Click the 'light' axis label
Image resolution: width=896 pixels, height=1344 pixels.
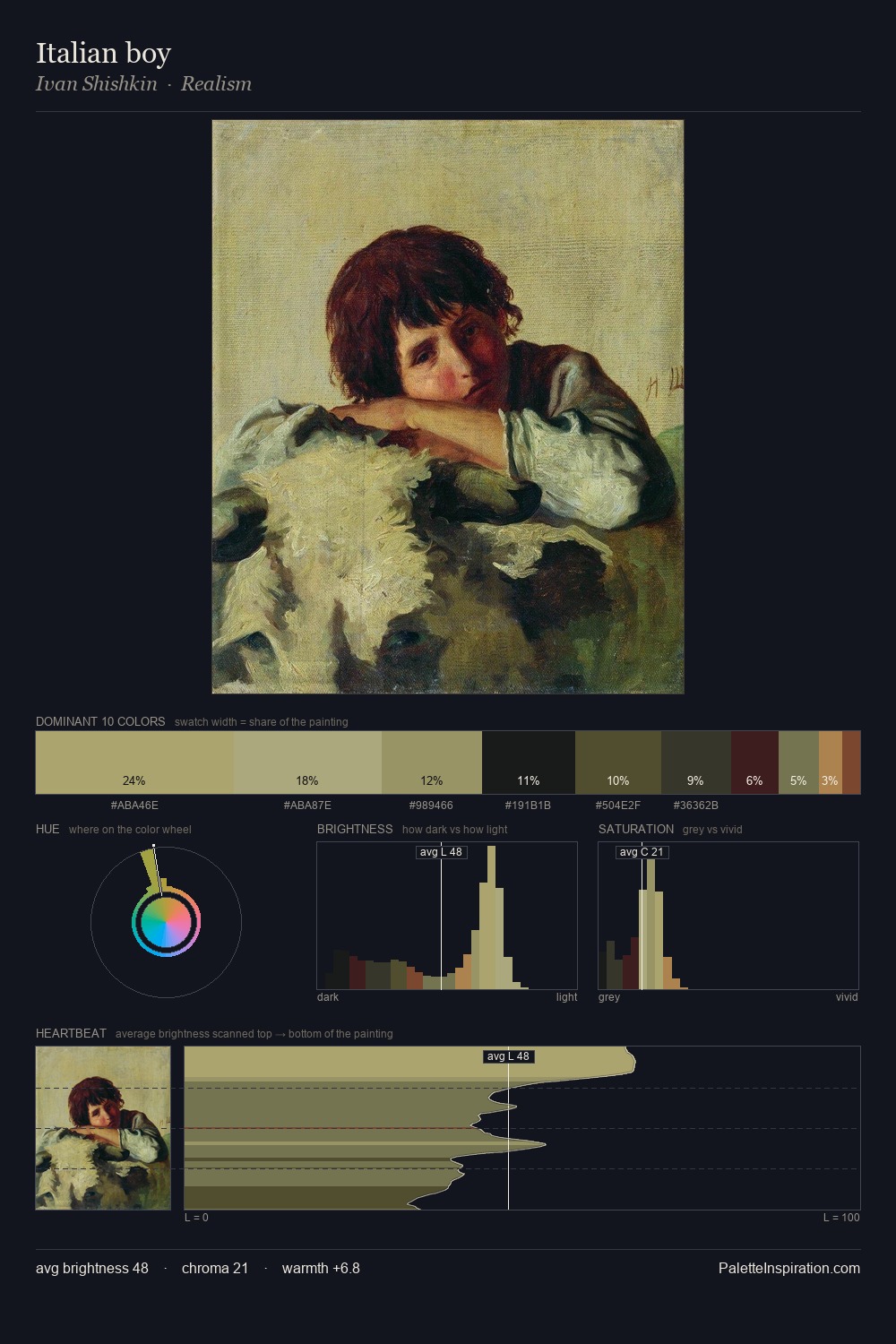point(566,997)
